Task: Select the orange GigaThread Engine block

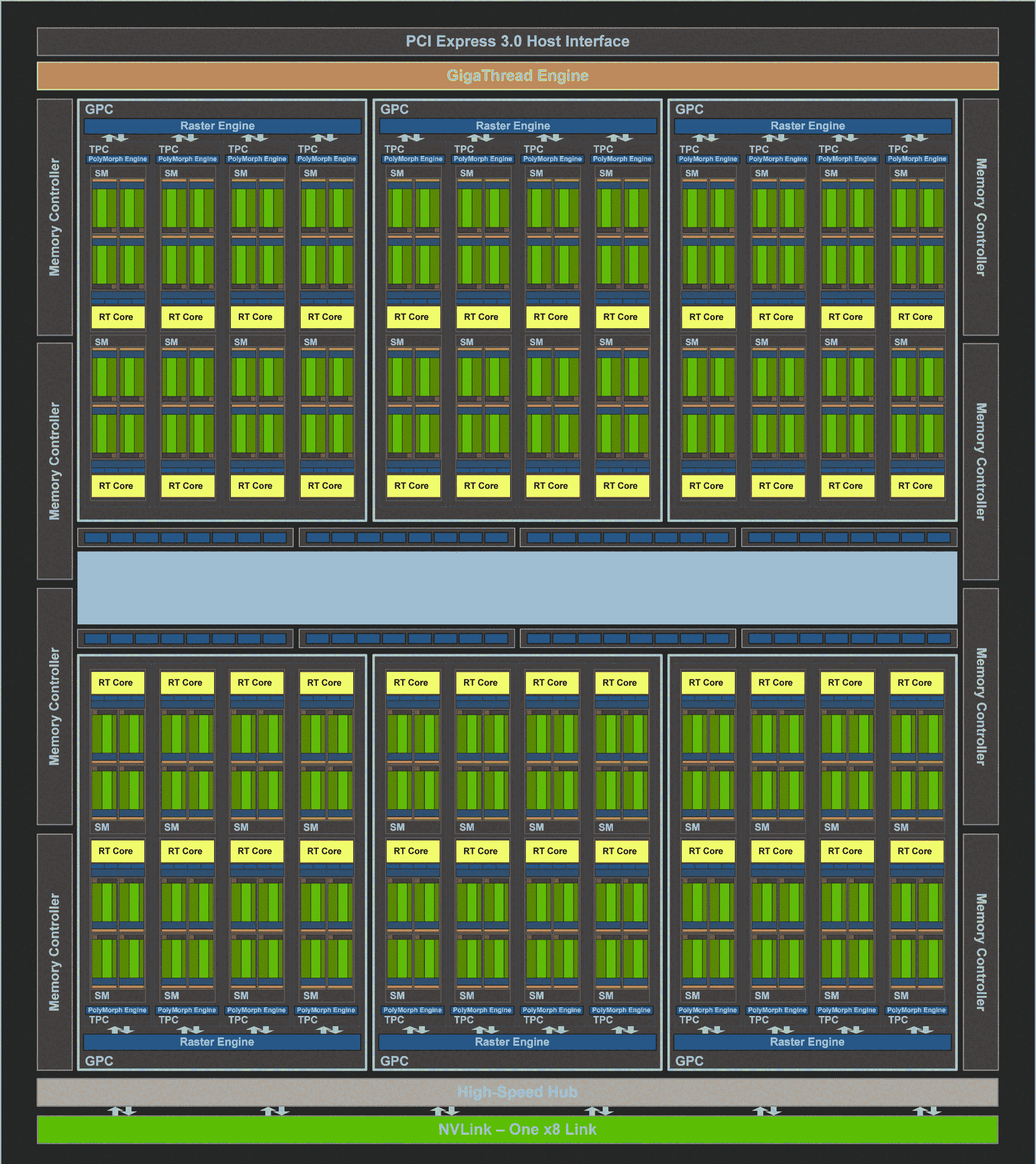Action: (517, 76)
